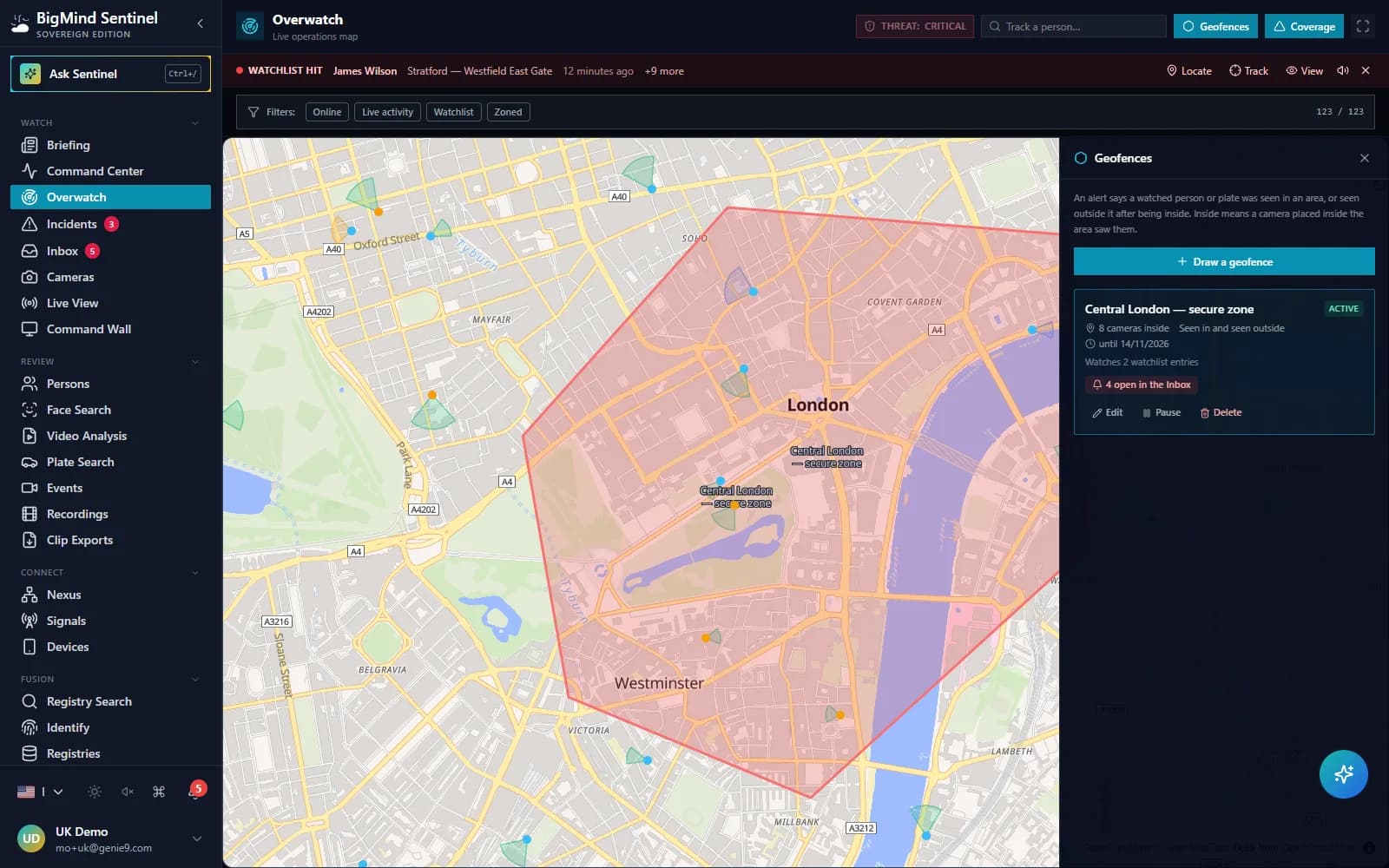This screenshot has height=868, width=1389.
Task: Open Live View icon
Action: (30, 303)
